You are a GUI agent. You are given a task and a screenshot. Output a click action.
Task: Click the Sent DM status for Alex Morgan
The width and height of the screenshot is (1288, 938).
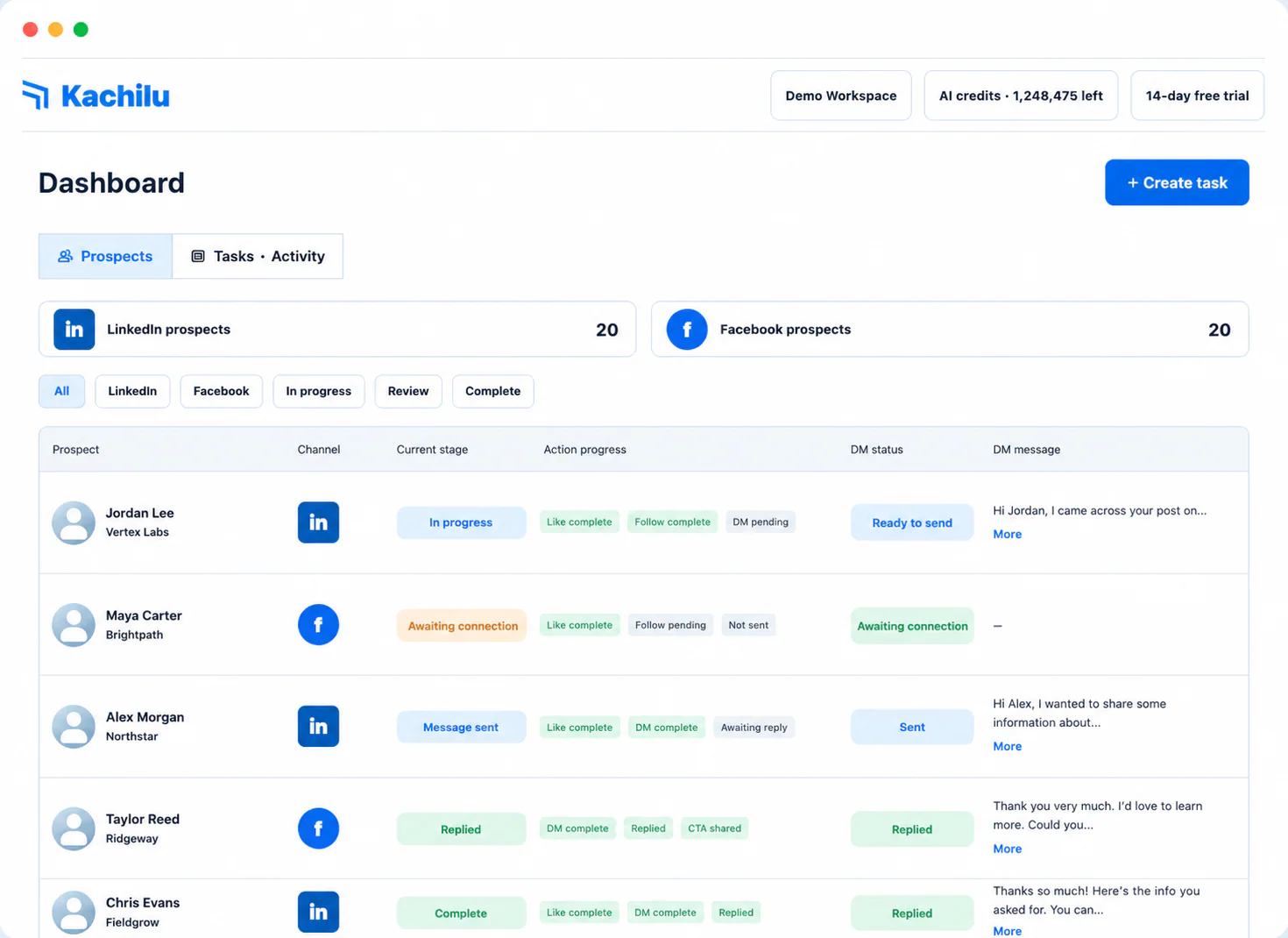(x=912, y=727)
